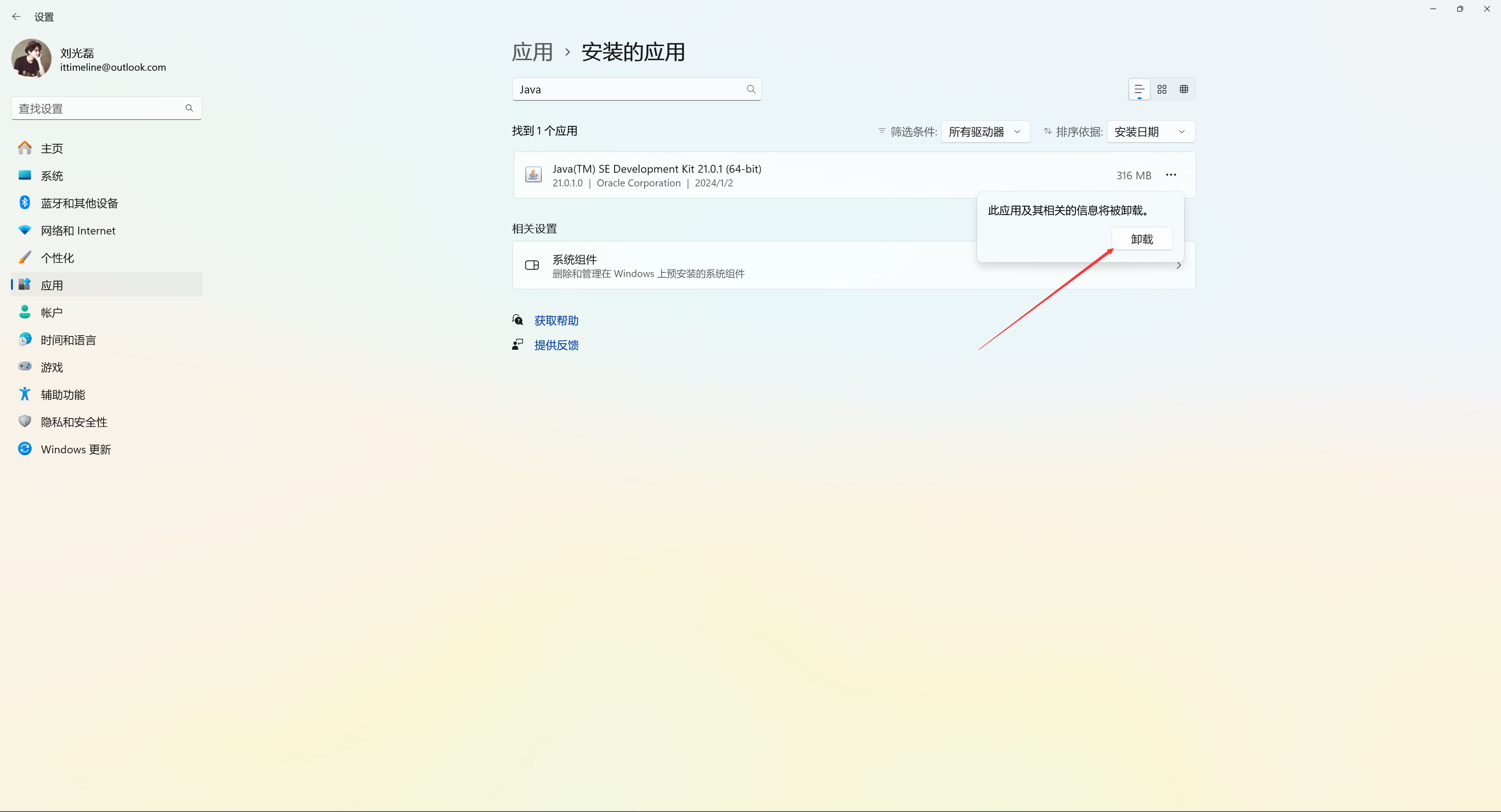Minimize the Settings window

tap(1433, 9)
